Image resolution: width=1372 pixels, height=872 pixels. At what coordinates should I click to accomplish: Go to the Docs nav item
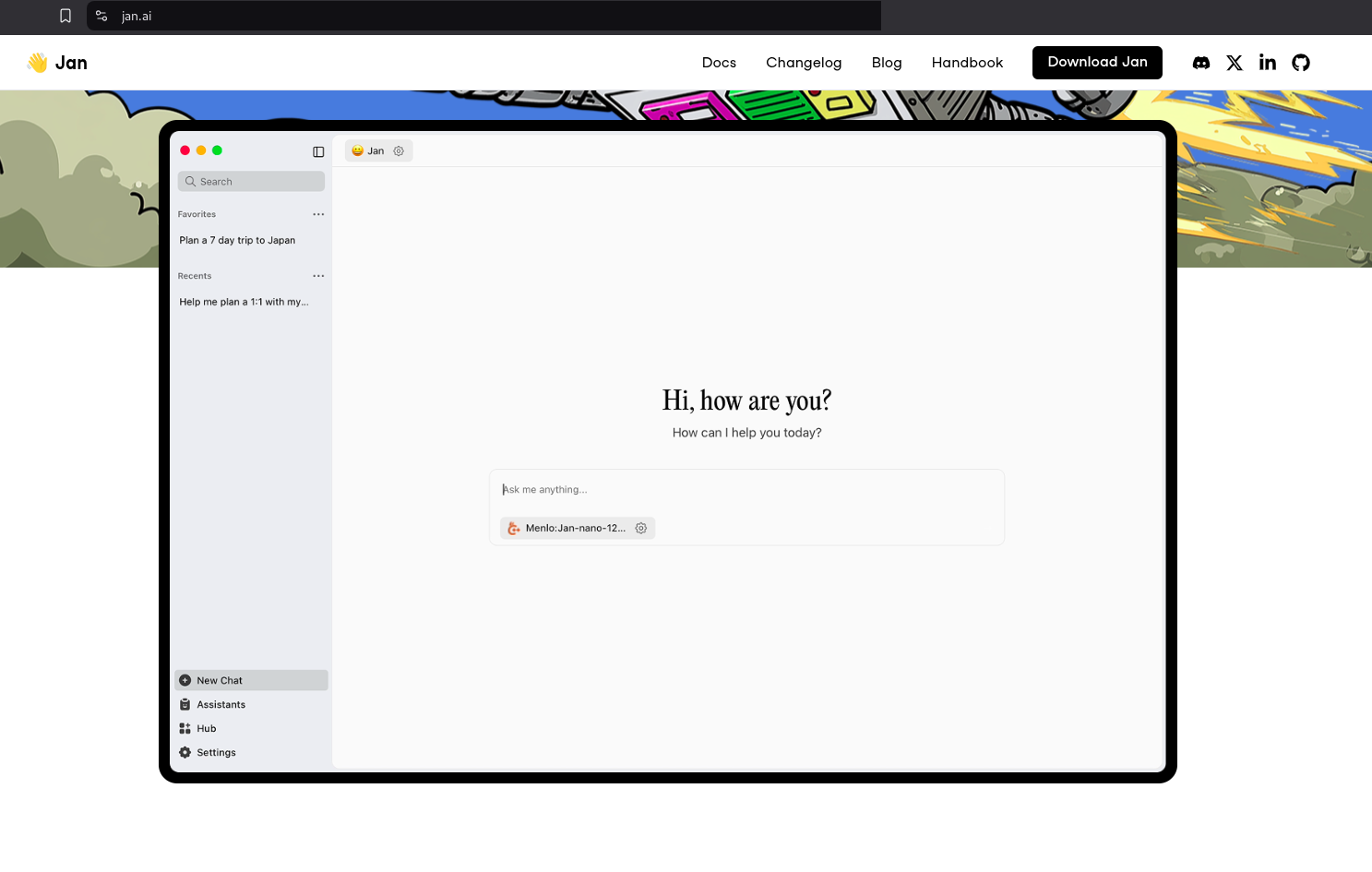point(719,63)
